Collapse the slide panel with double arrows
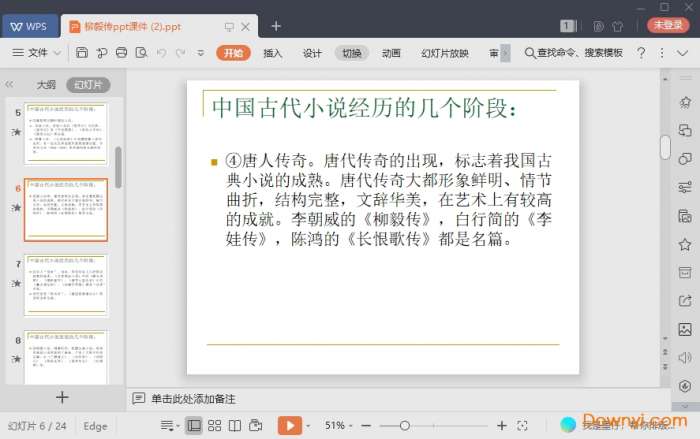 click(x=9, y=84)
